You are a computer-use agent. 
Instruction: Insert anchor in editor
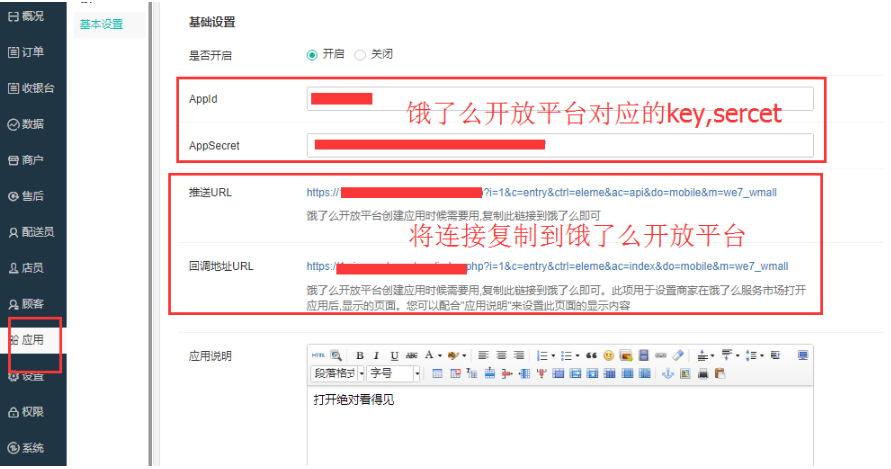coord(668,373)
